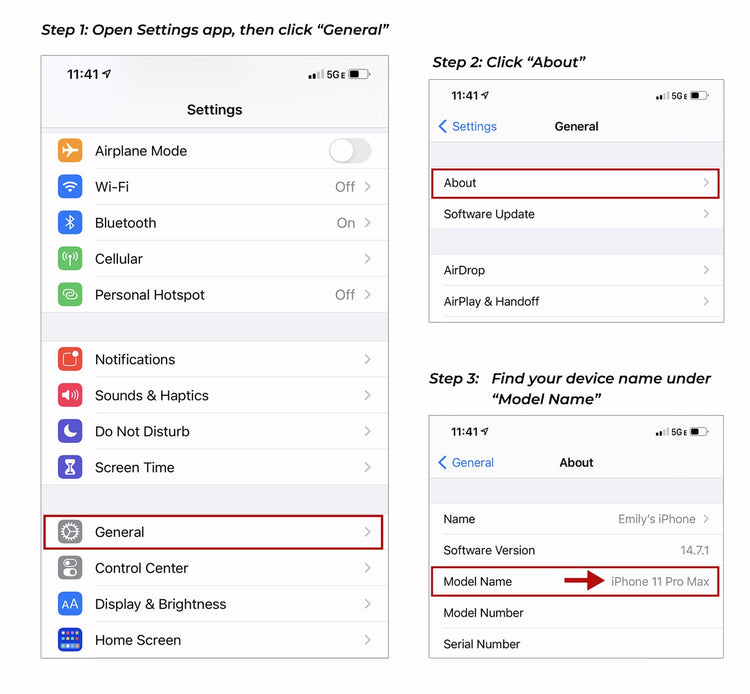Toggle the Airplane Mode switch
Viewport: 750px width, 694px height.
tap(349, 151)
